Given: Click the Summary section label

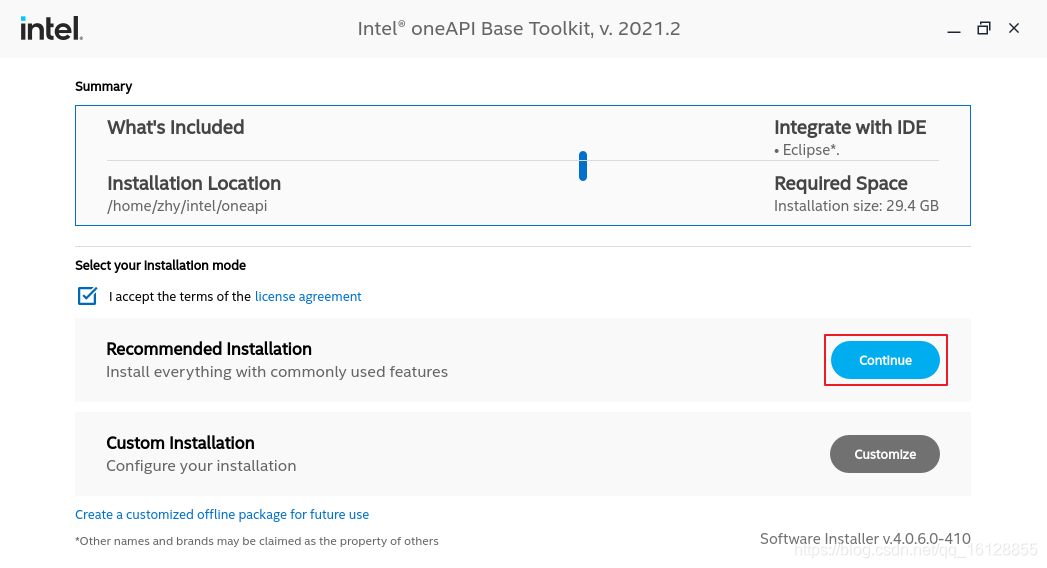Looking at the screenshot, I should [x=103, y=87].
